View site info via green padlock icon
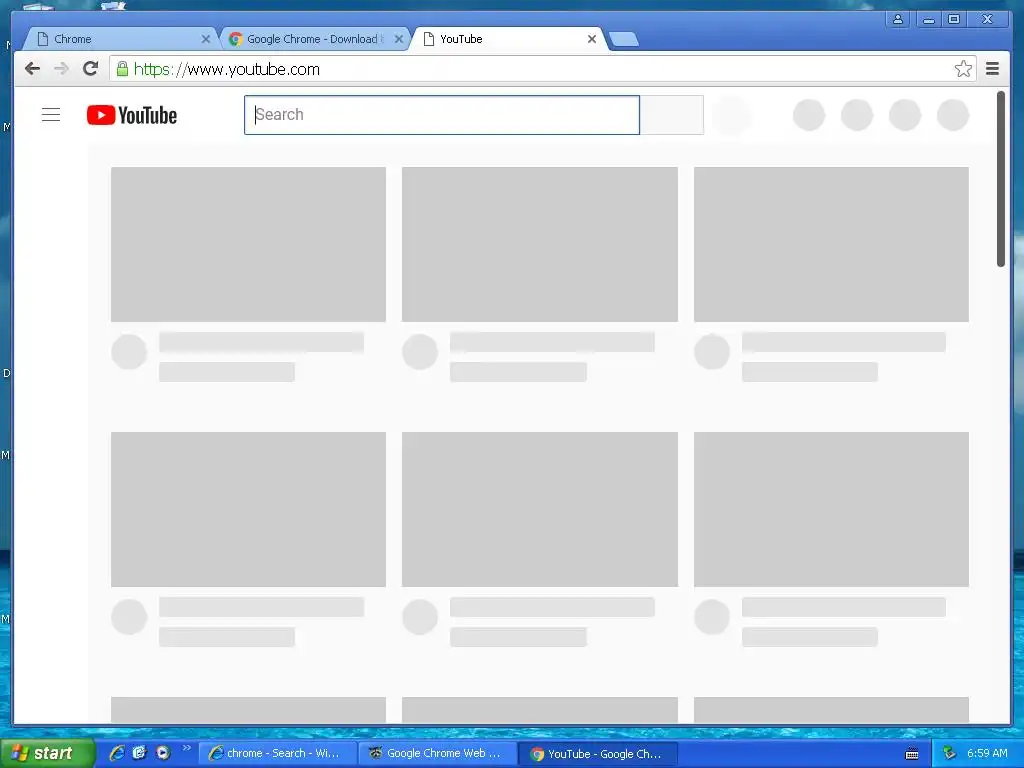The image size is (1024, 768). click(122, 69)
